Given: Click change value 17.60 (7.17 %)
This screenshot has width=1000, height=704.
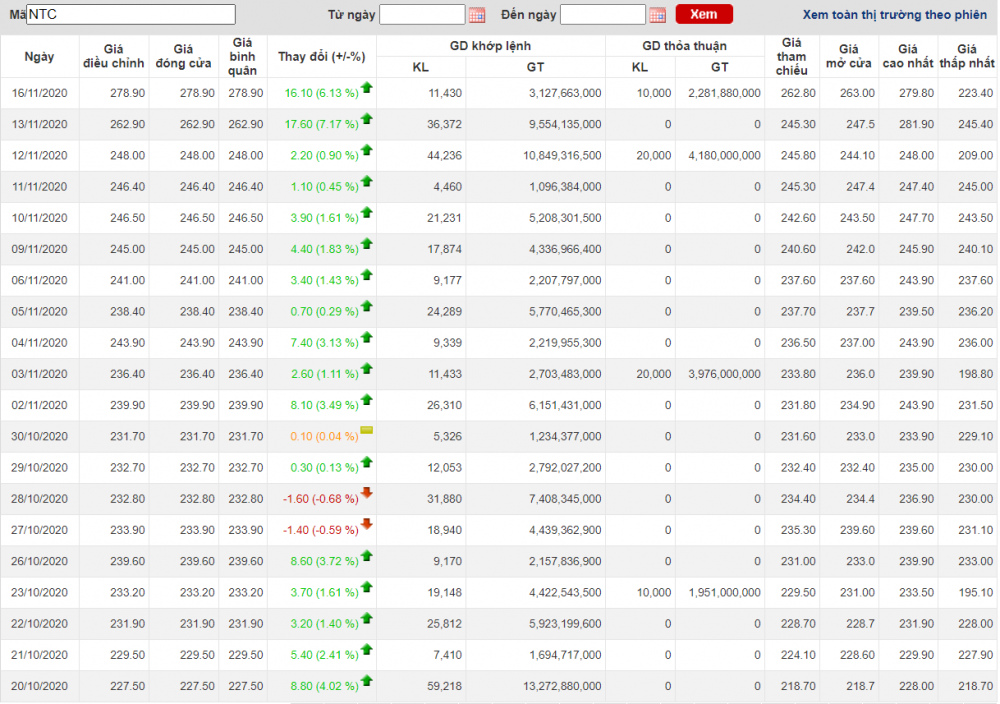Looking at the screenshot, I should pos(321,124).
